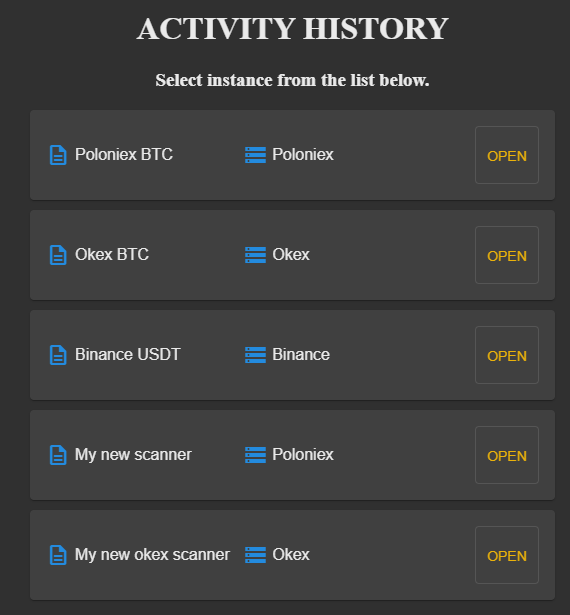Click the server icon in the My new scanner row
570x615 pixels.
[255, 455]
